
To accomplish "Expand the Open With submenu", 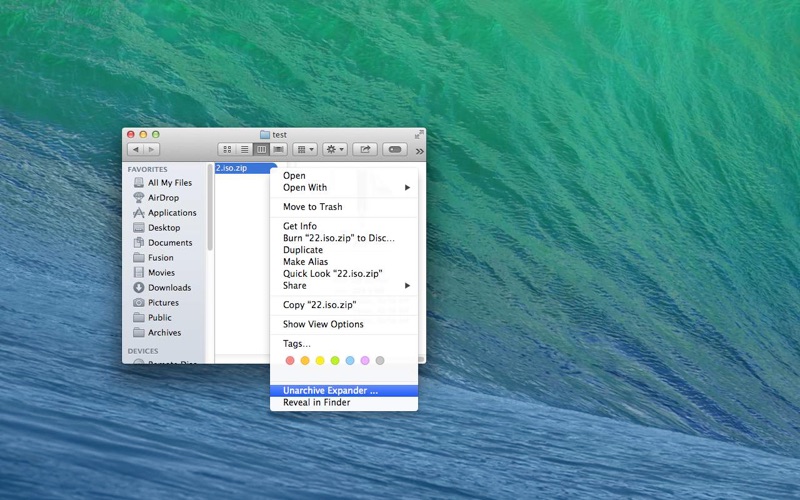I will click(344, 188).
